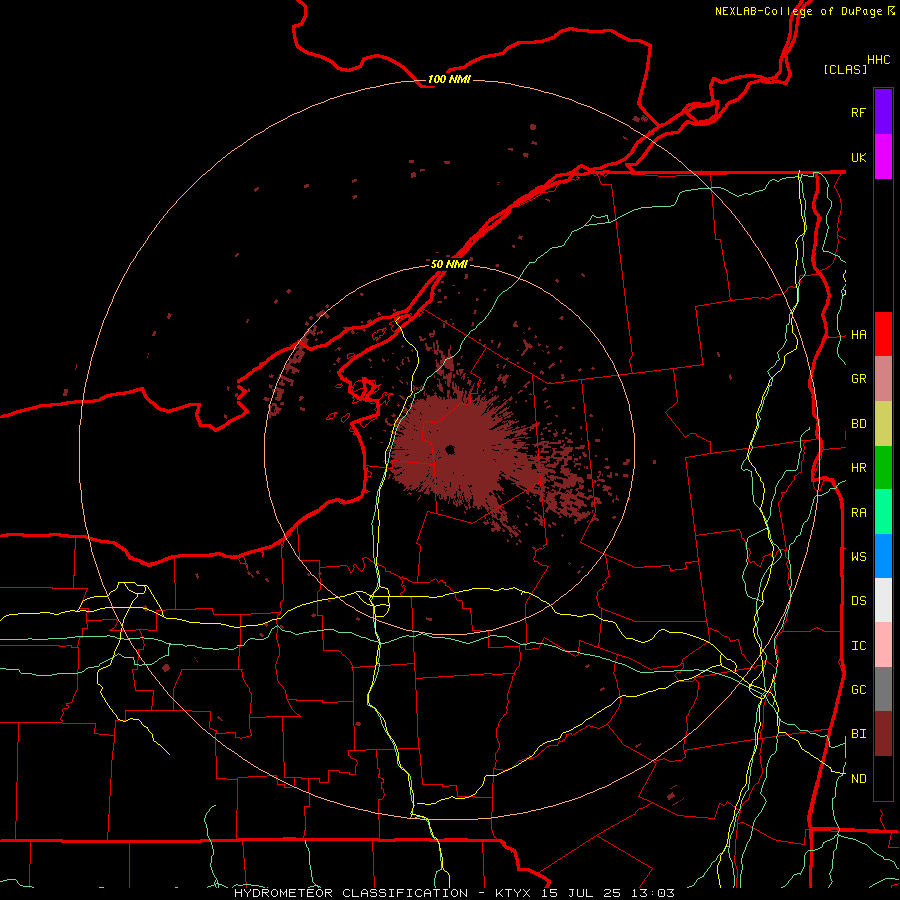This screenshot has height=900, width=900.
Task: Click the 'IC' legend label
Action: (859, 646)
